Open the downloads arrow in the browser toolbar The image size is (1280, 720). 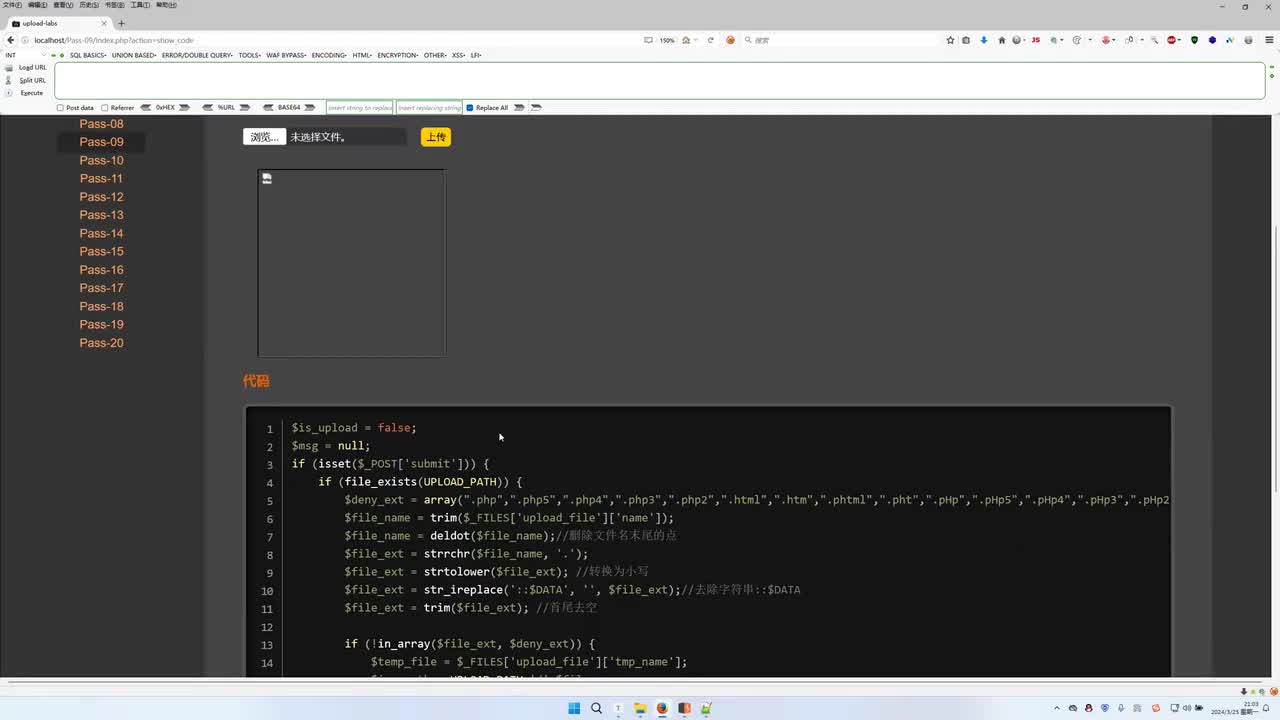click(984, 40)
